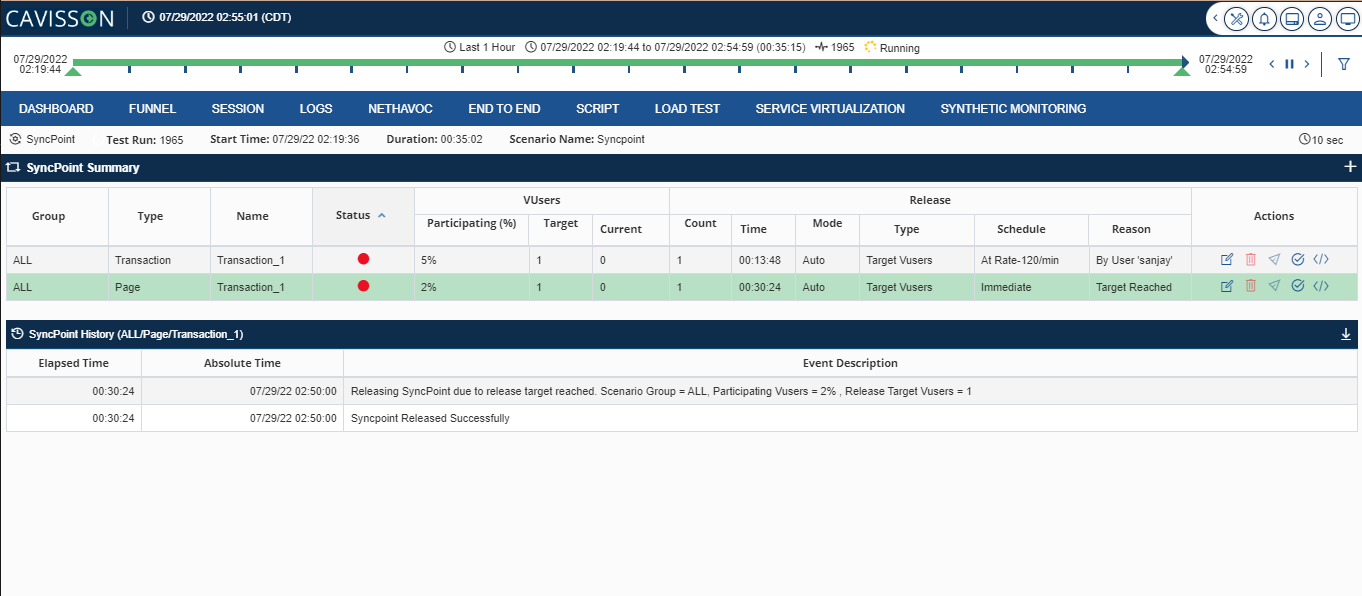This screenshot has width=1362, height=596.
Task: Open the LOAD TEST menu
Action: pyautogui.click(x=687, y=108)
